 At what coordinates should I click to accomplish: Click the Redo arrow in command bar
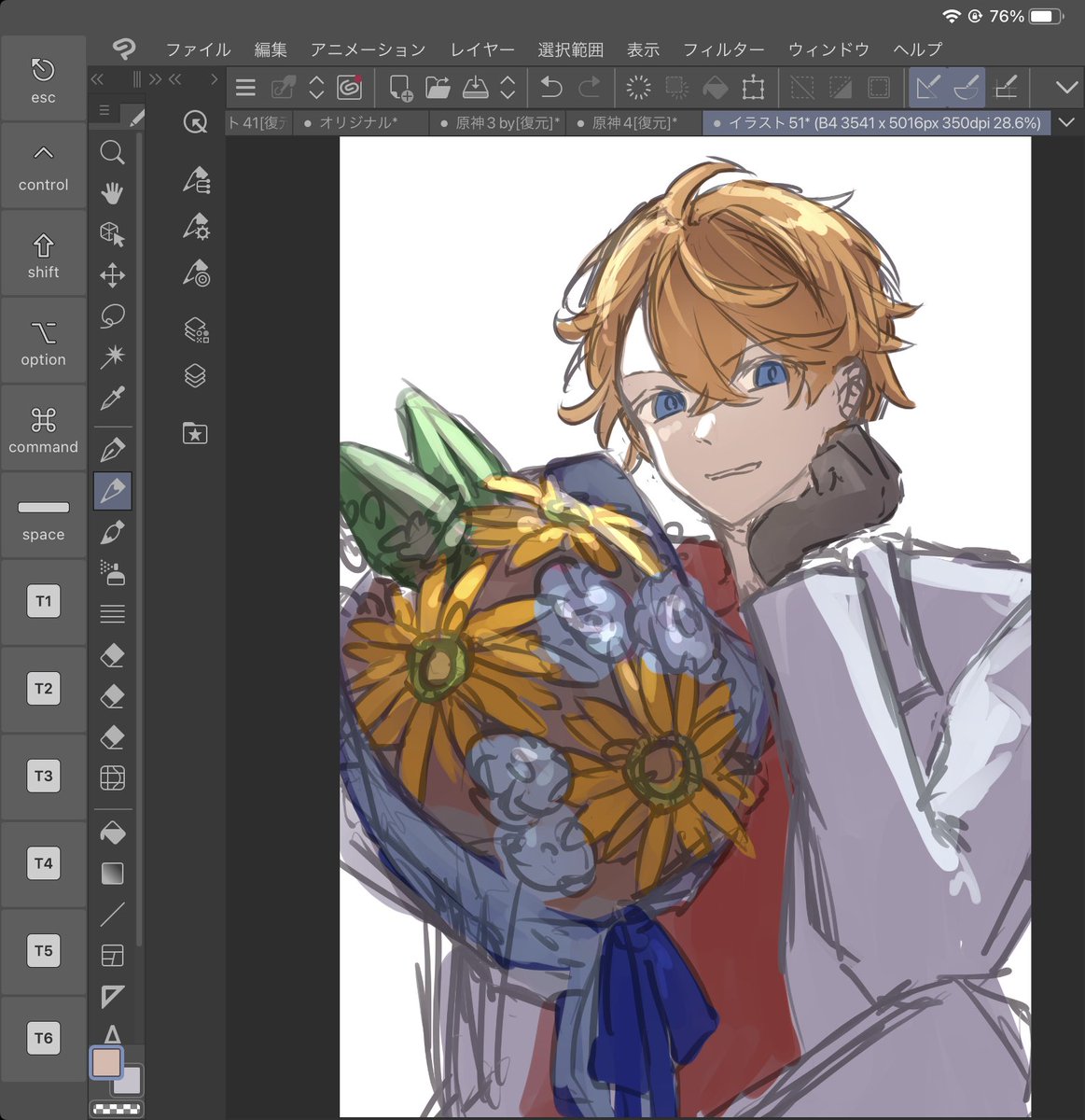click(590, 89)
